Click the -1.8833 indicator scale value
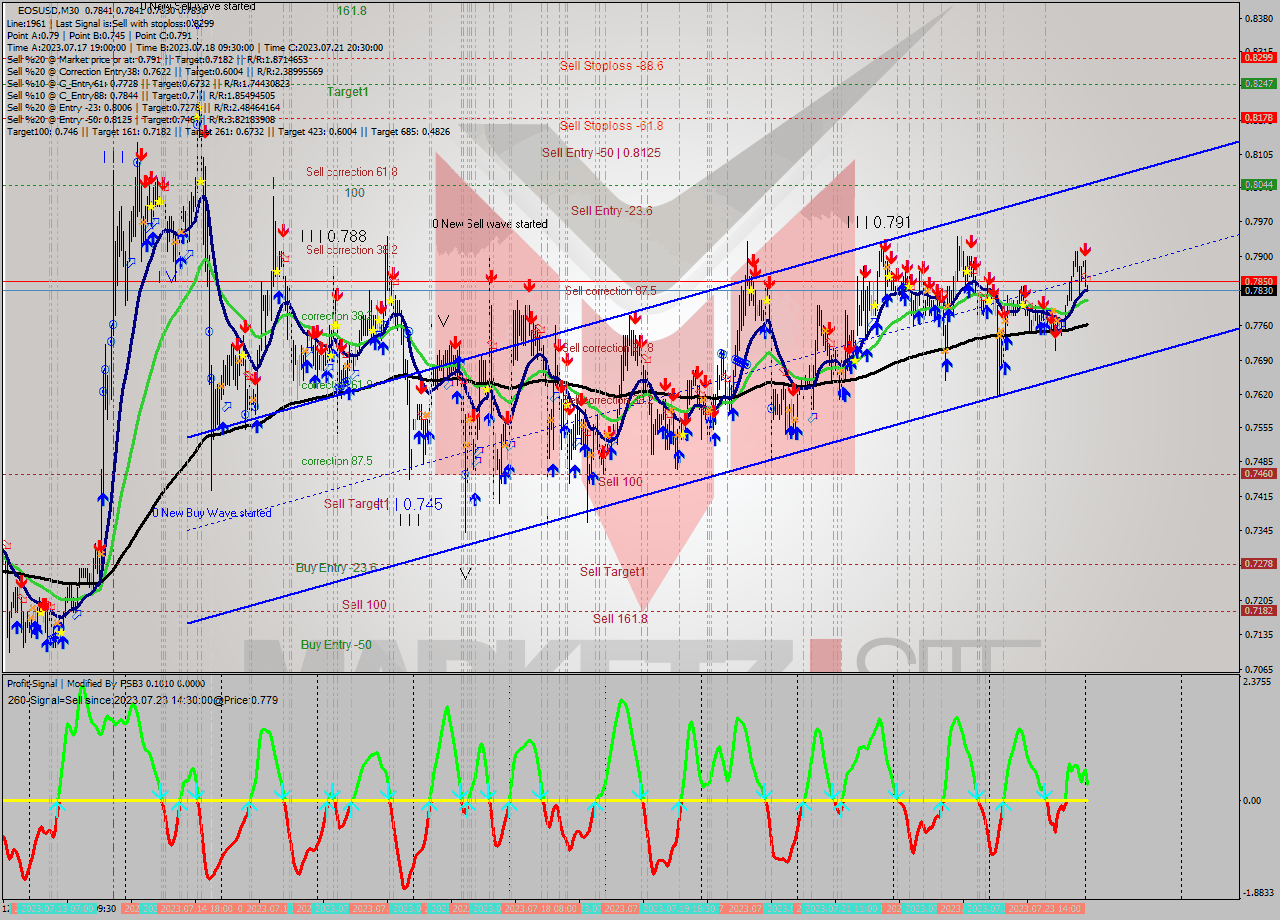Viewport: 1280px width, 920px height. [1258, 893]
